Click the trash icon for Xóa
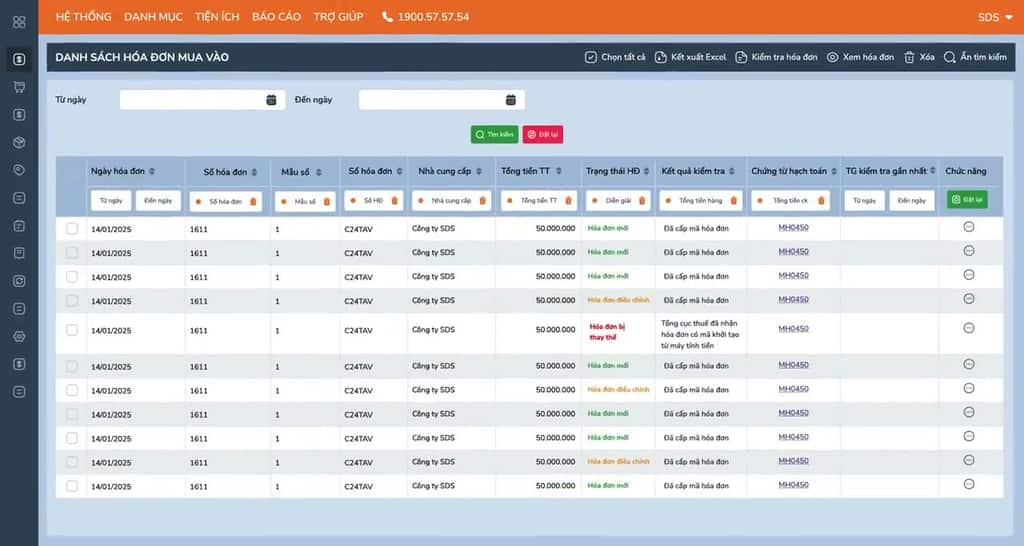The height and width of the screenshot is (546, 1024). [909, 57]
